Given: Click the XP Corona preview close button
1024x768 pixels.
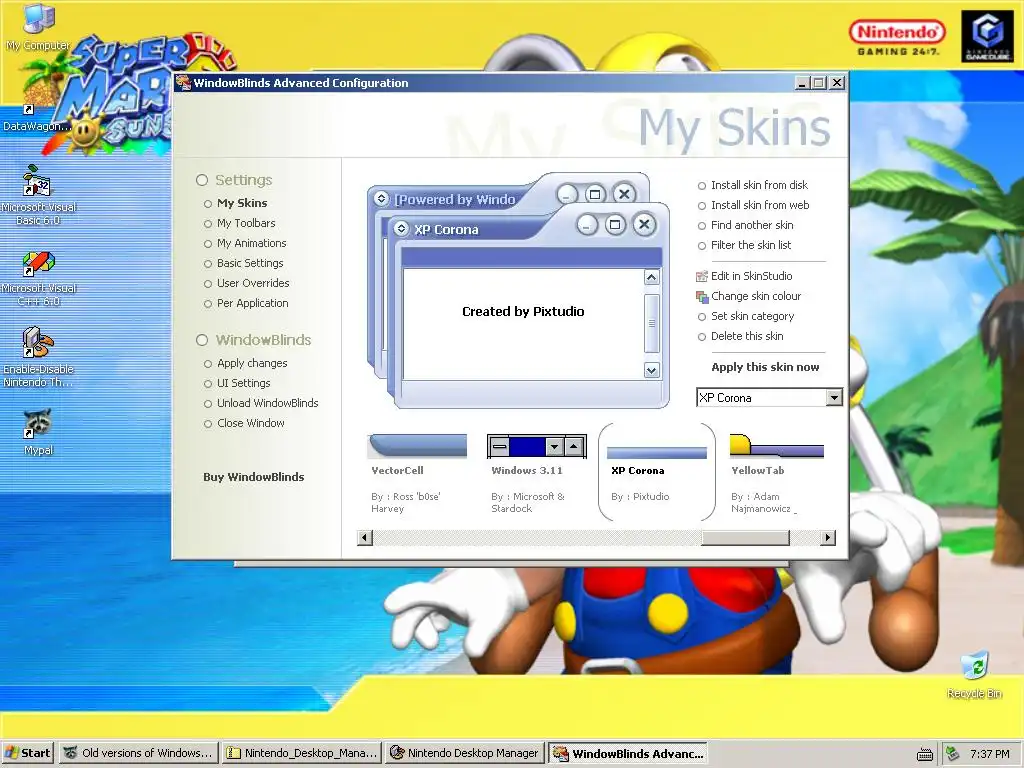Looking at the screenshot, I should (644, 225).
